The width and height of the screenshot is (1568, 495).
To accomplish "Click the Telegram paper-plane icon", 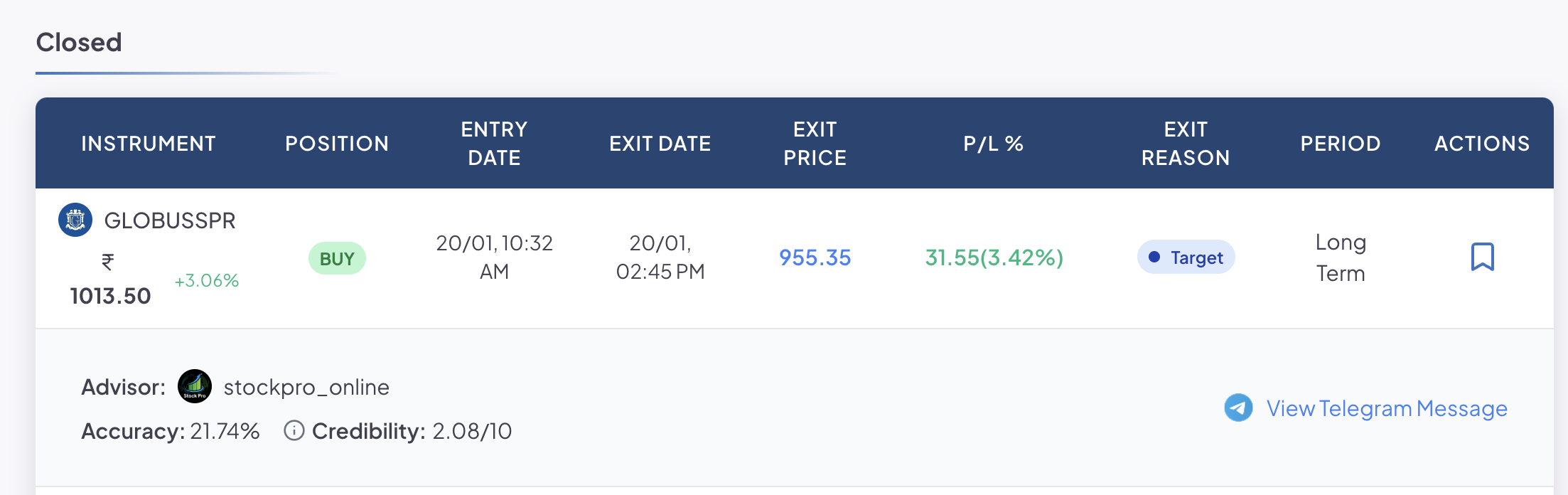I will [1238, 408].
